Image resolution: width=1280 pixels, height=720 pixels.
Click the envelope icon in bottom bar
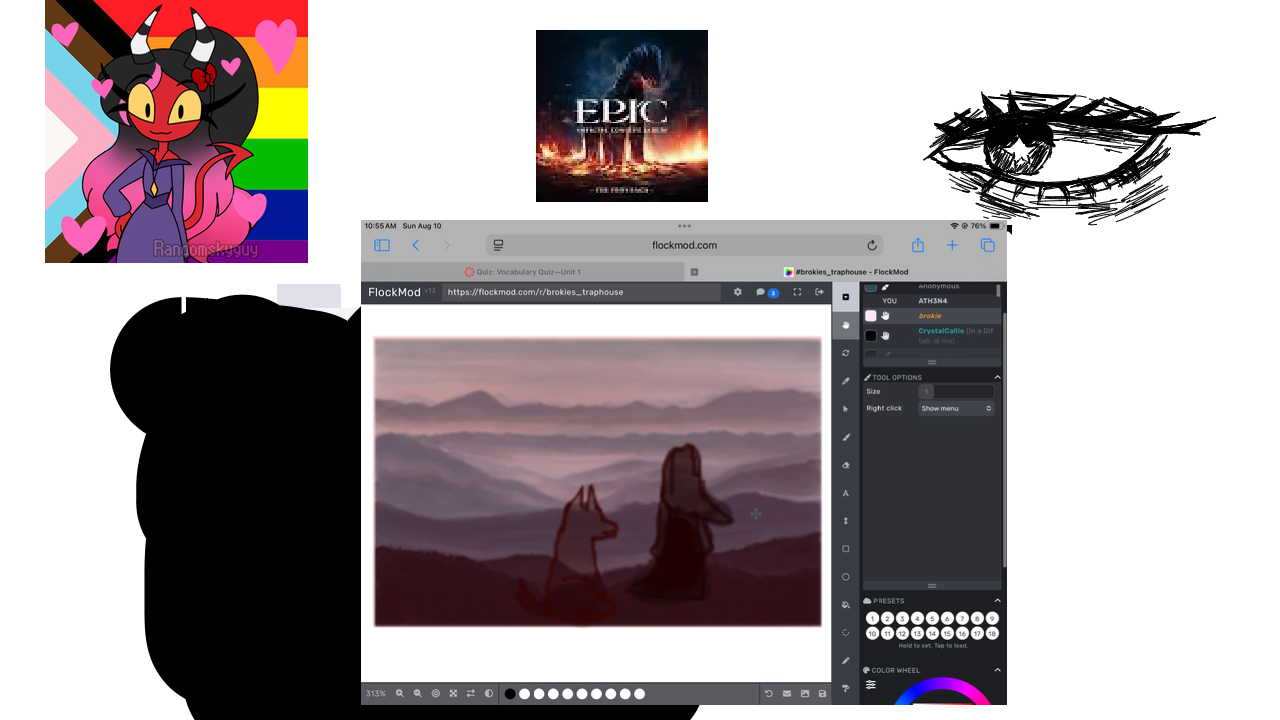(786, 693)
